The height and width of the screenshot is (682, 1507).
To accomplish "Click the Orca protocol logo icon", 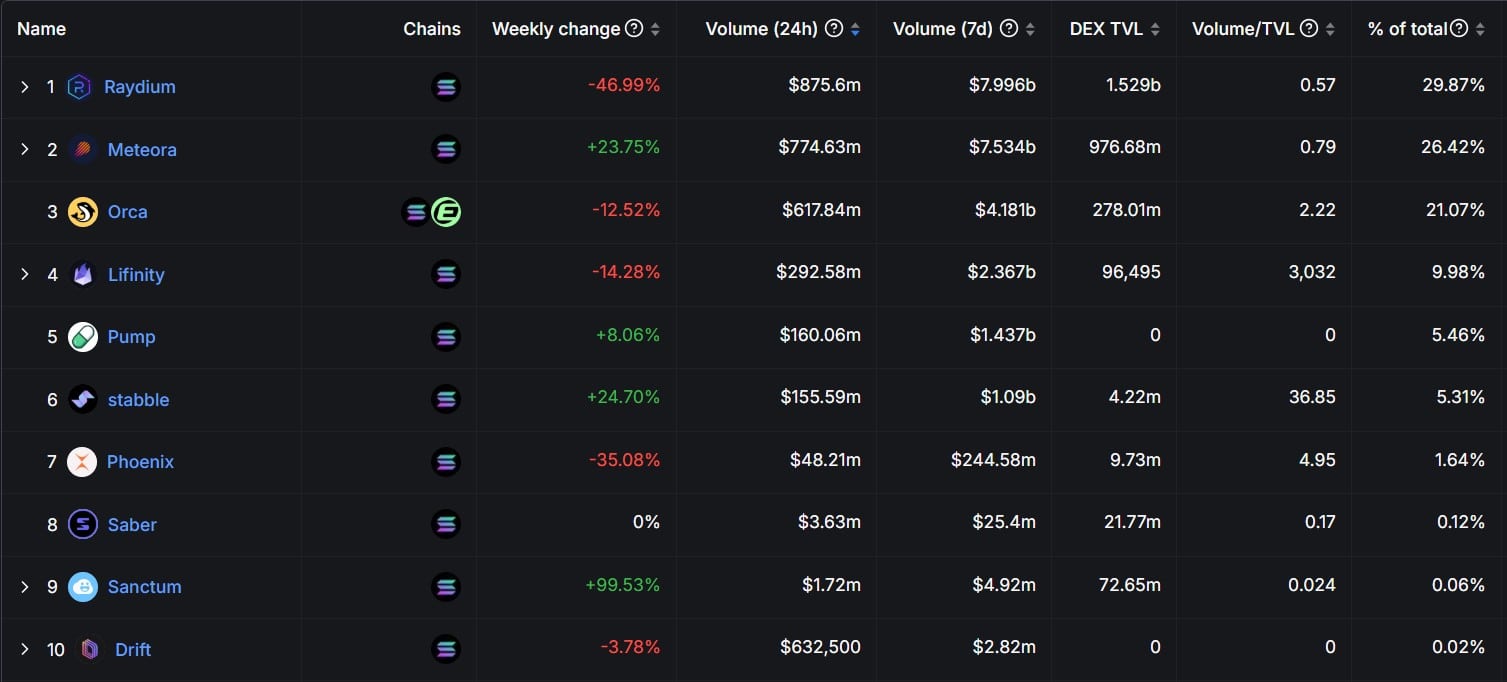I will (82, 212).
